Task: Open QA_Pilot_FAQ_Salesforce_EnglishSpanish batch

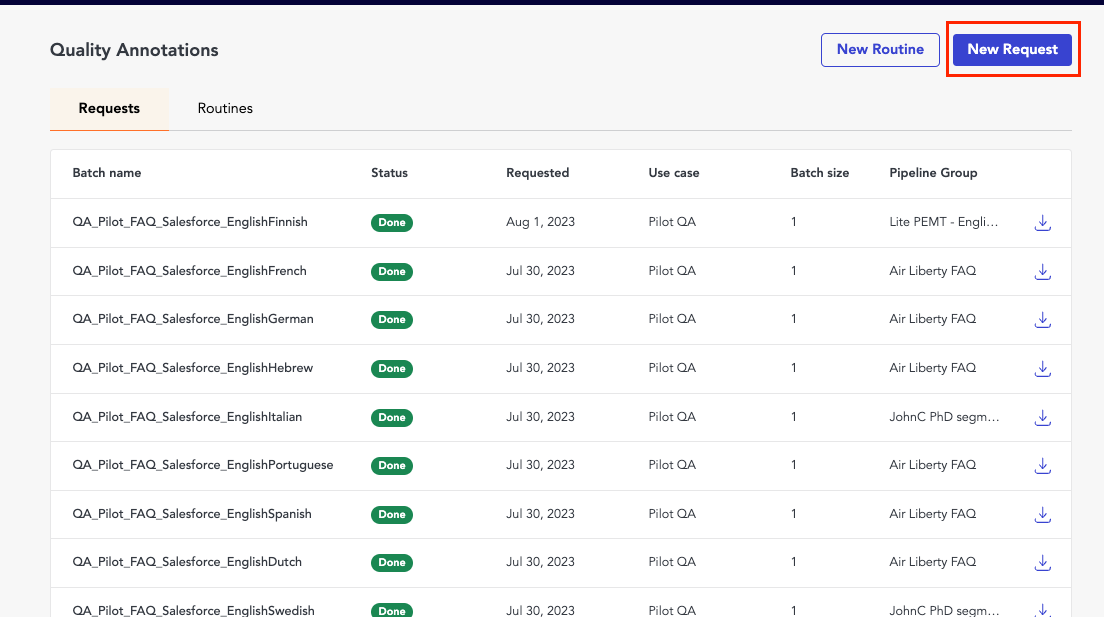Action: pos(192,513)
